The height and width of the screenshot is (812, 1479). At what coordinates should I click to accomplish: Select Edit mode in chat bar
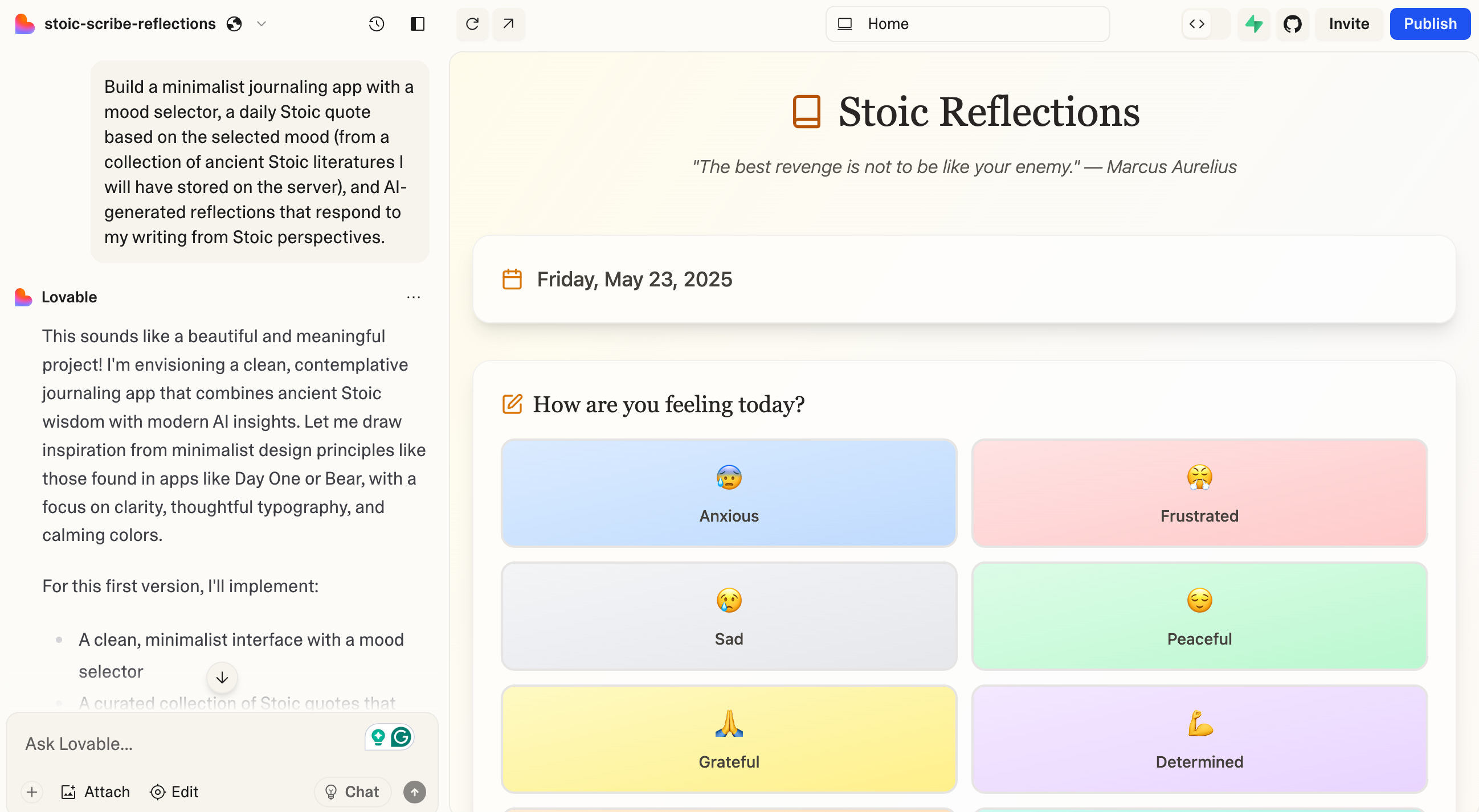(174, 792)
